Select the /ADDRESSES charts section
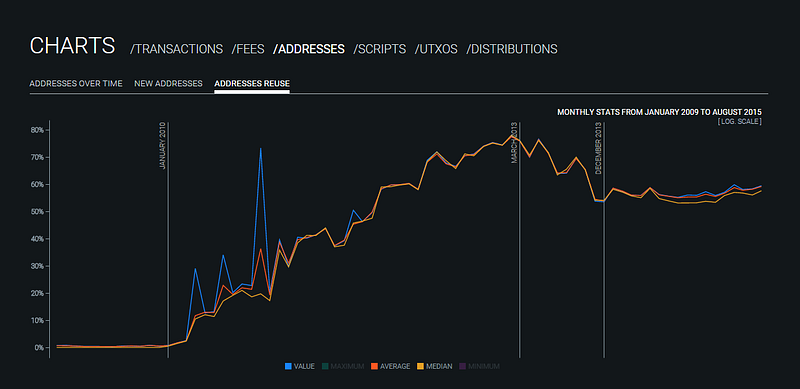This screenshot has height=389, width=800. pos(309,49)
